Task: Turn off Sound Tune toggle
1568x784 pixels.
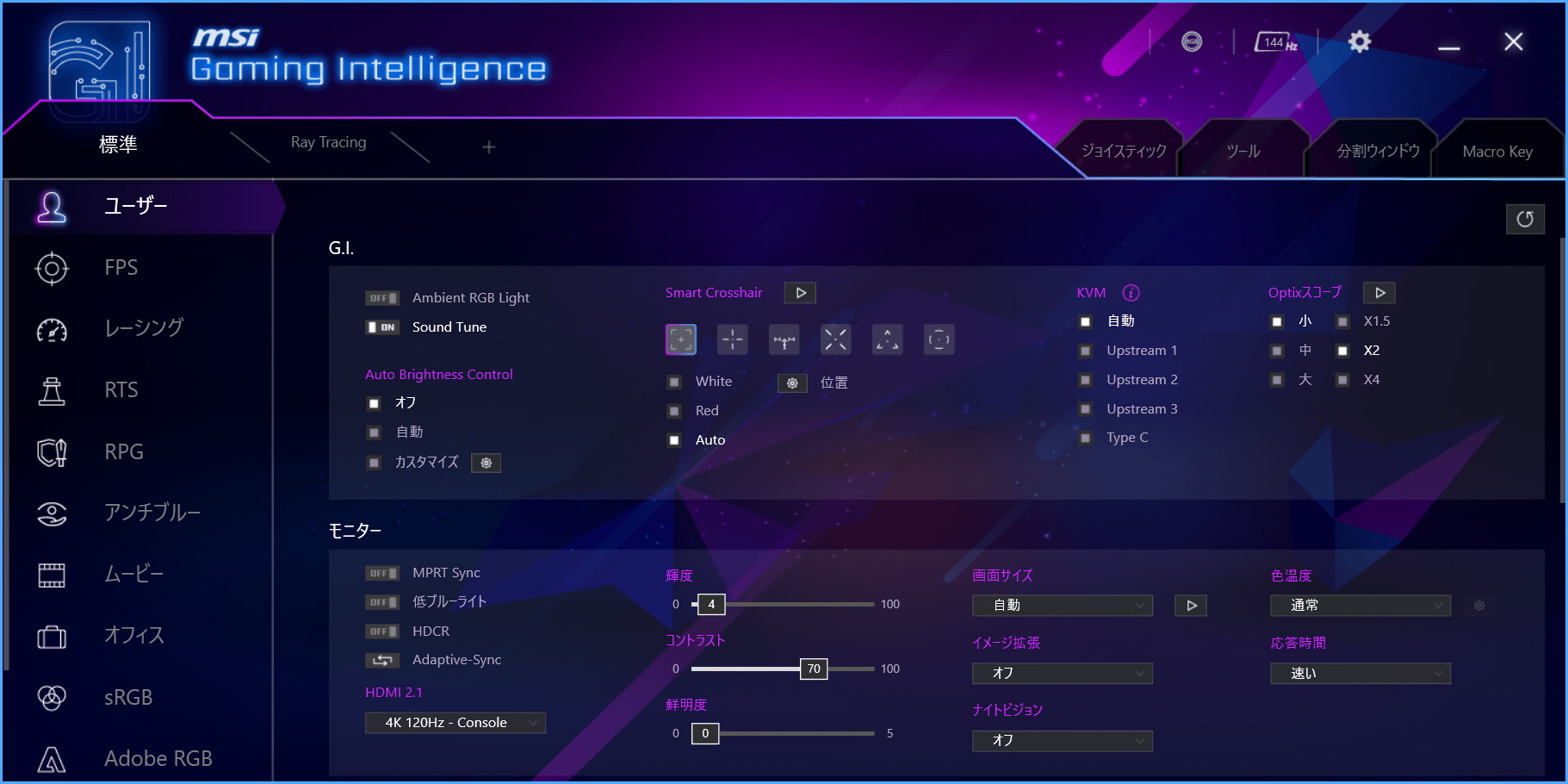Action: coord(381,327)
